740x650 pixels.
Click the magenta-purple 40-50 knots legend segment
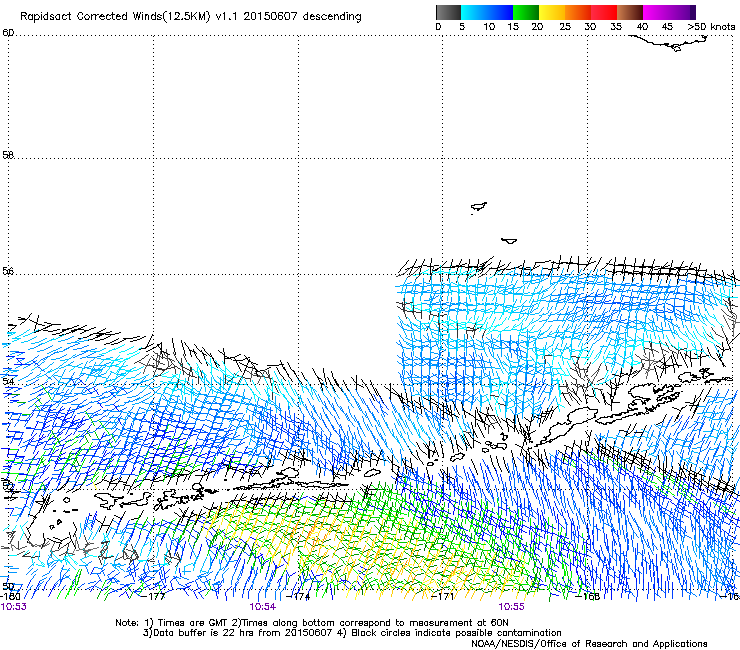click(x=669, y=12)
